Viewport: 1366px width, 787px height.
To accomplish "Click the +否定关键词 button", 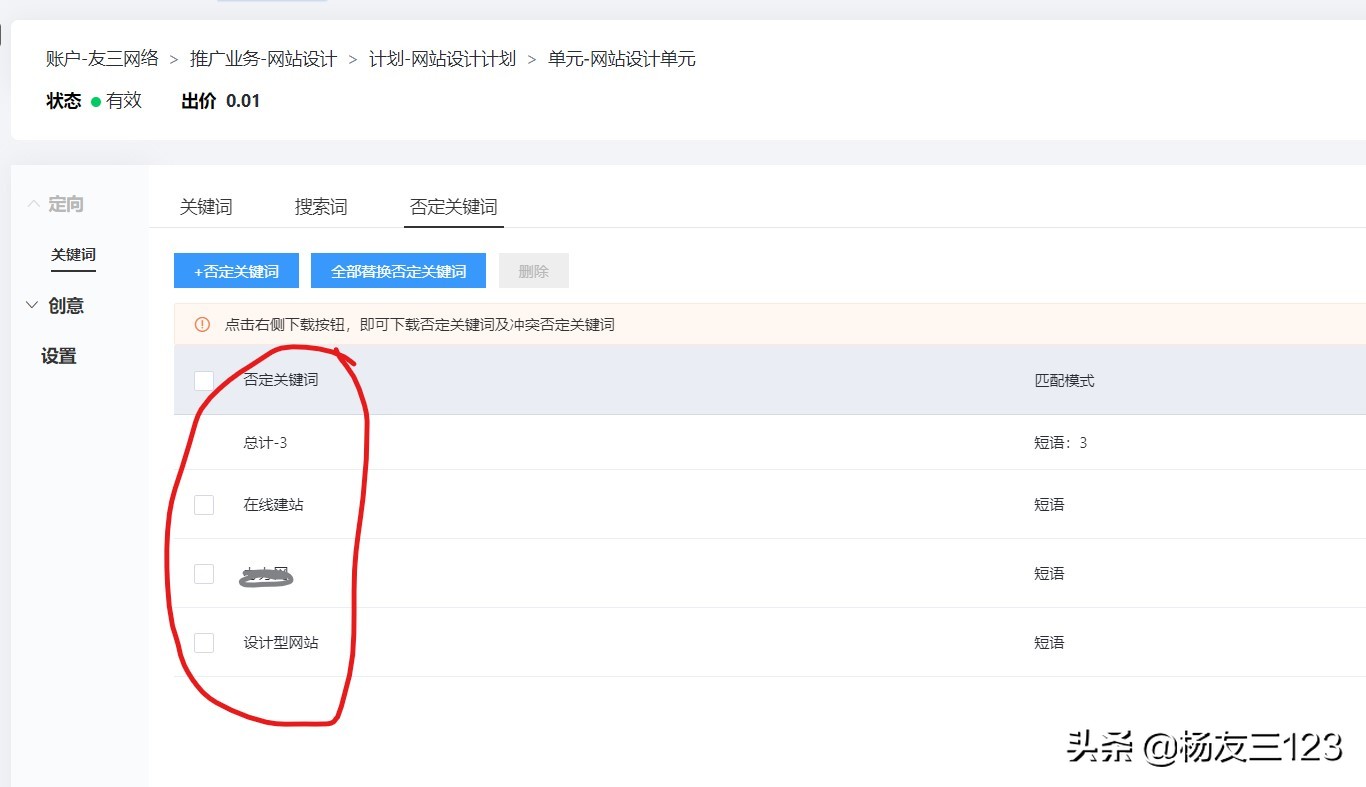I will [x=236, y=270].
